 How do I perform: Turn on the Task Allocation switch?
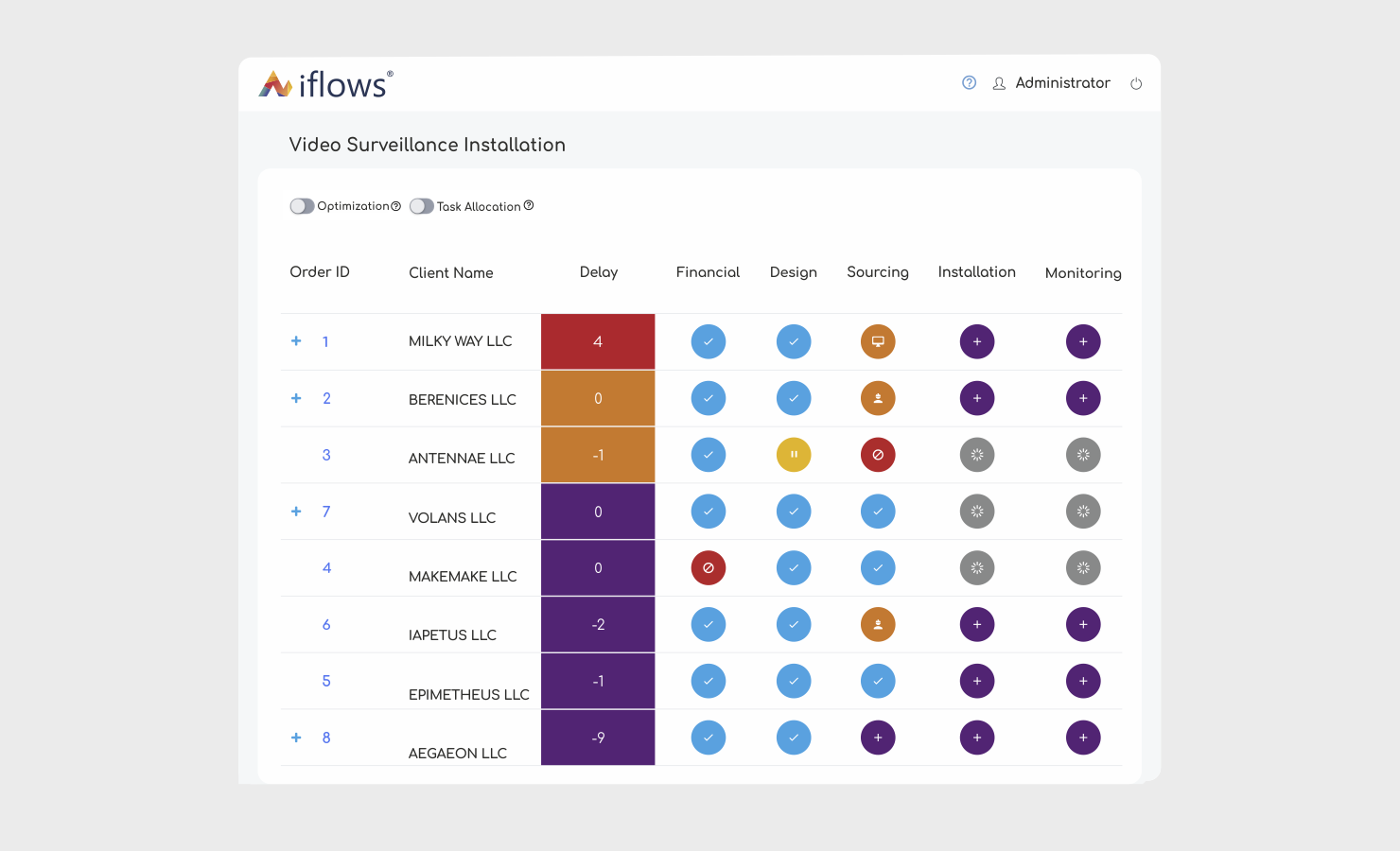point(422,206)
